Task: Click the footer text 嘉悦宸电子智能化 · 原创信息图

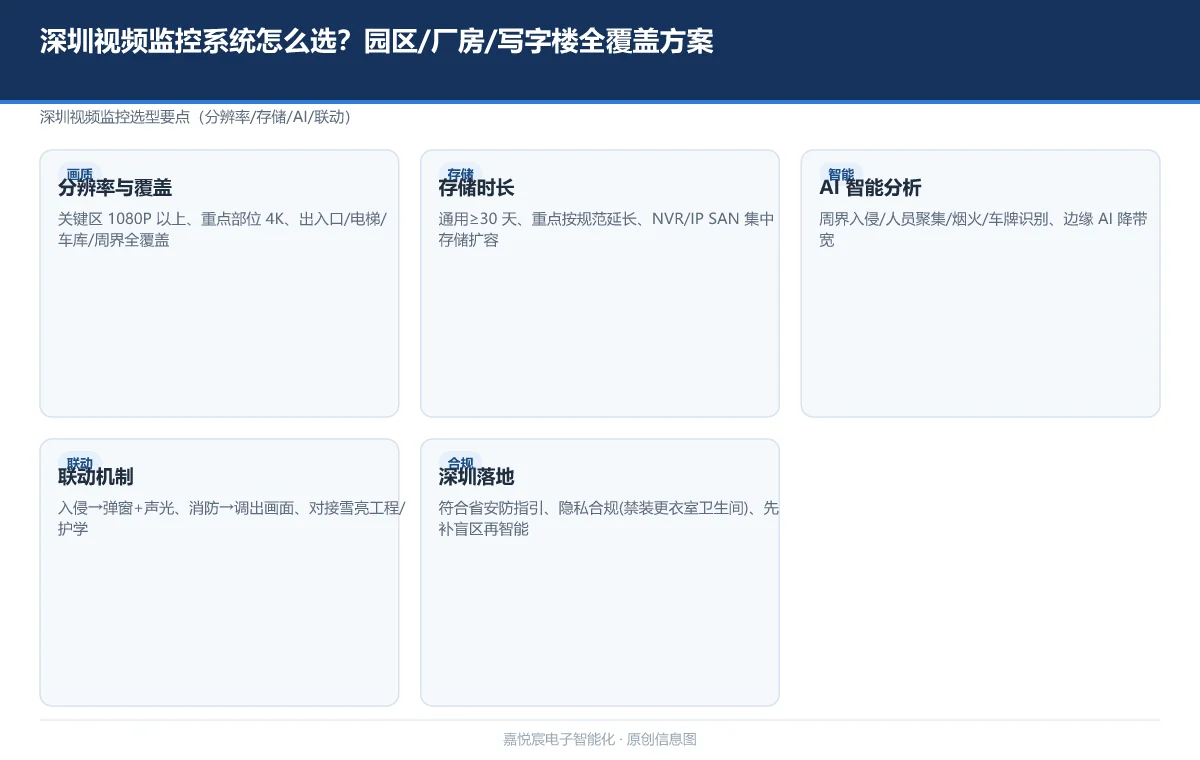Action: [x=600, y=740]
